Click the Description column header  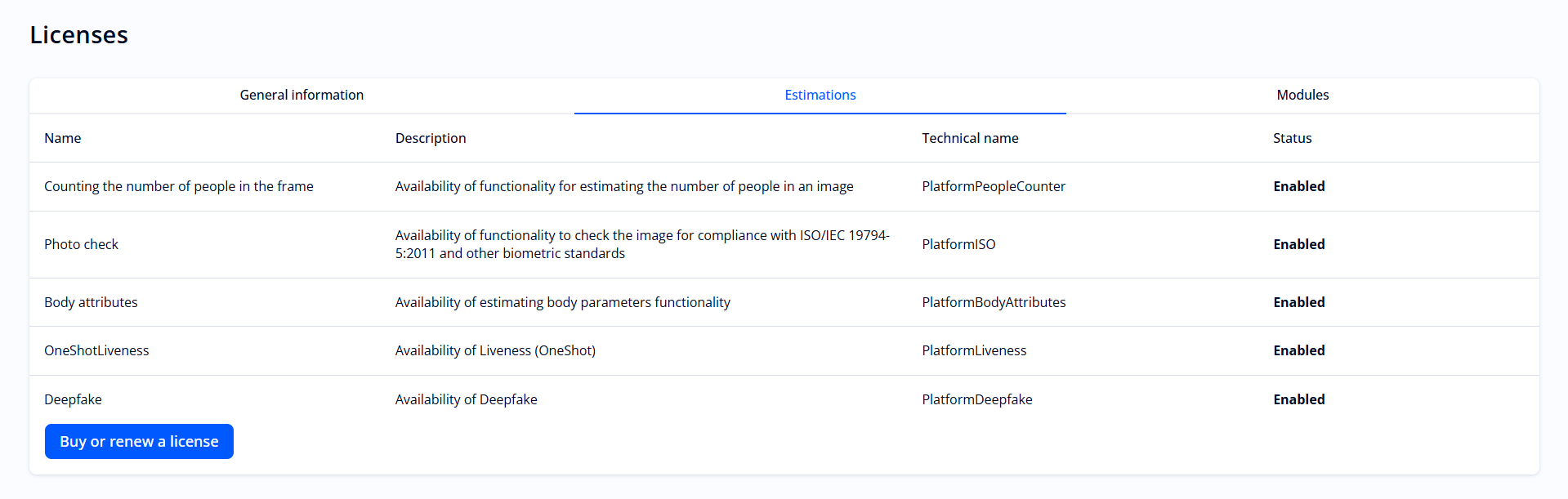[x=431, y=138]
